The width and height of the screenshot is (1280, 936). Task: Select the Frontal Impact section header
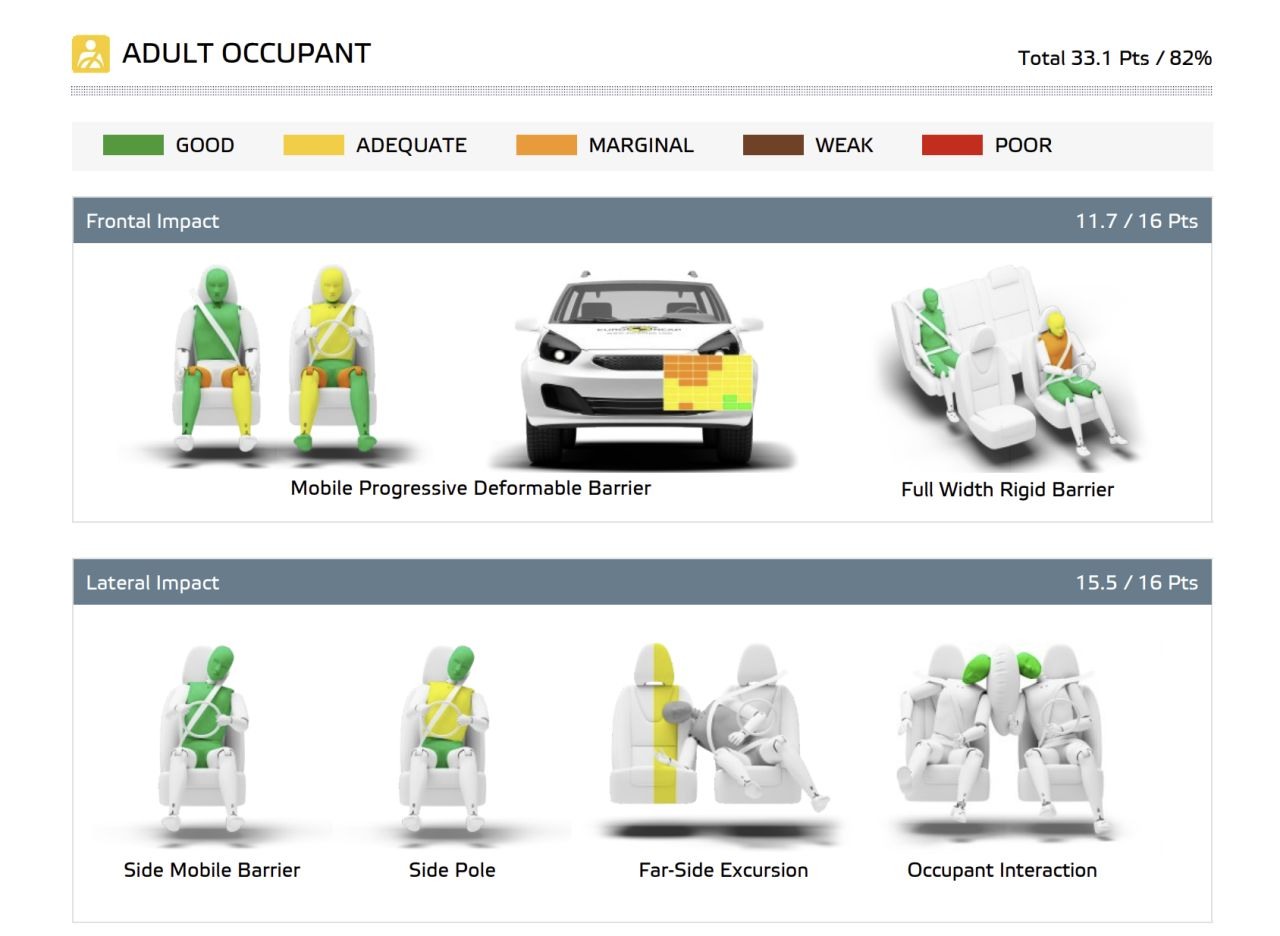coord(642,221)
